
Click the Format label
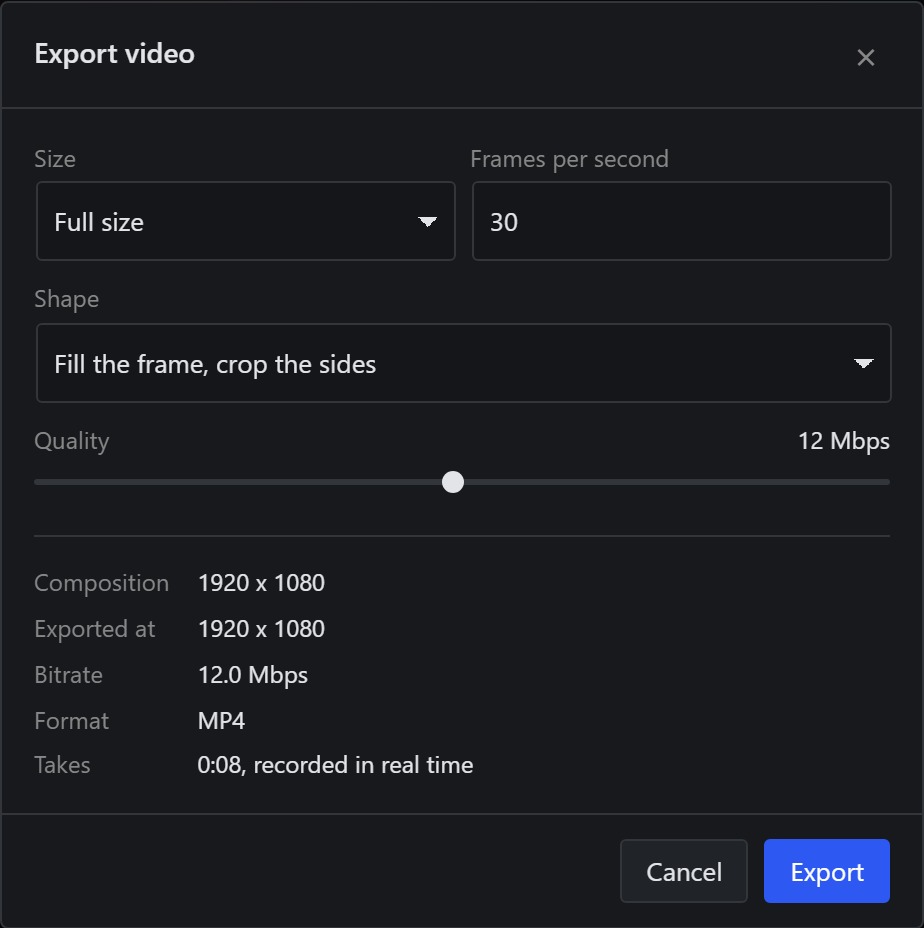[x=72, y=721]
